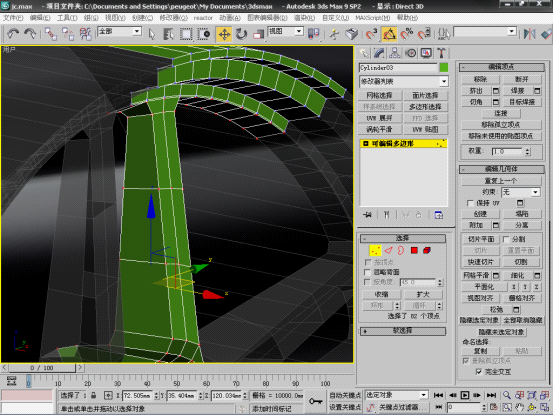Viewport: 553px width, 415px height.
Task: Switch to Polygon sub-object selection mode
Action: 414,250
